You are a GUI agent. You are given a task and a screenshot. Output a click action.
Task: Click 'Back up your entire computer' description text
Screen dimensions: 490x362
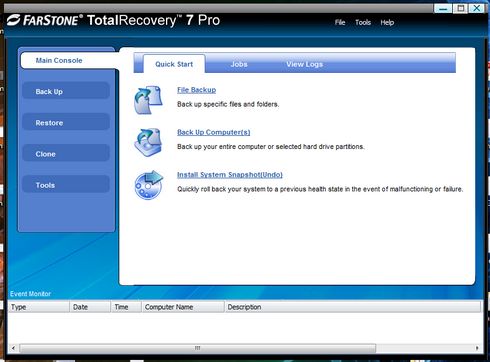pos(271,147)
